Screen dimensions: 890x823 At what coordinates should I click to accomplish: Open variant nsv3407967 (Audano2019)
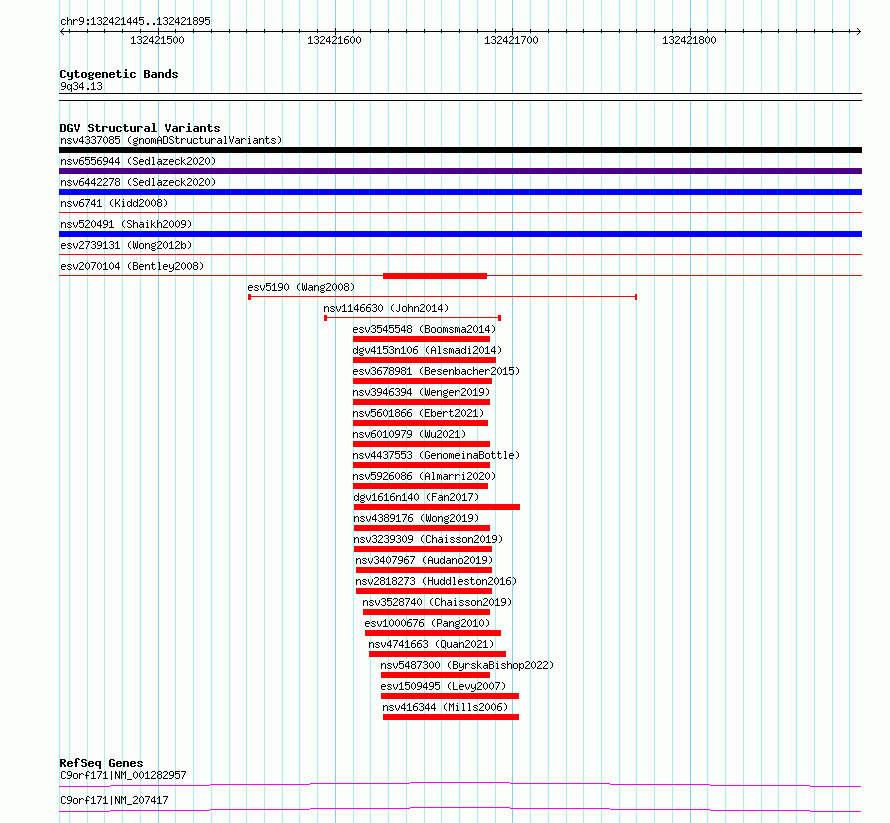(x=424, y=560)
